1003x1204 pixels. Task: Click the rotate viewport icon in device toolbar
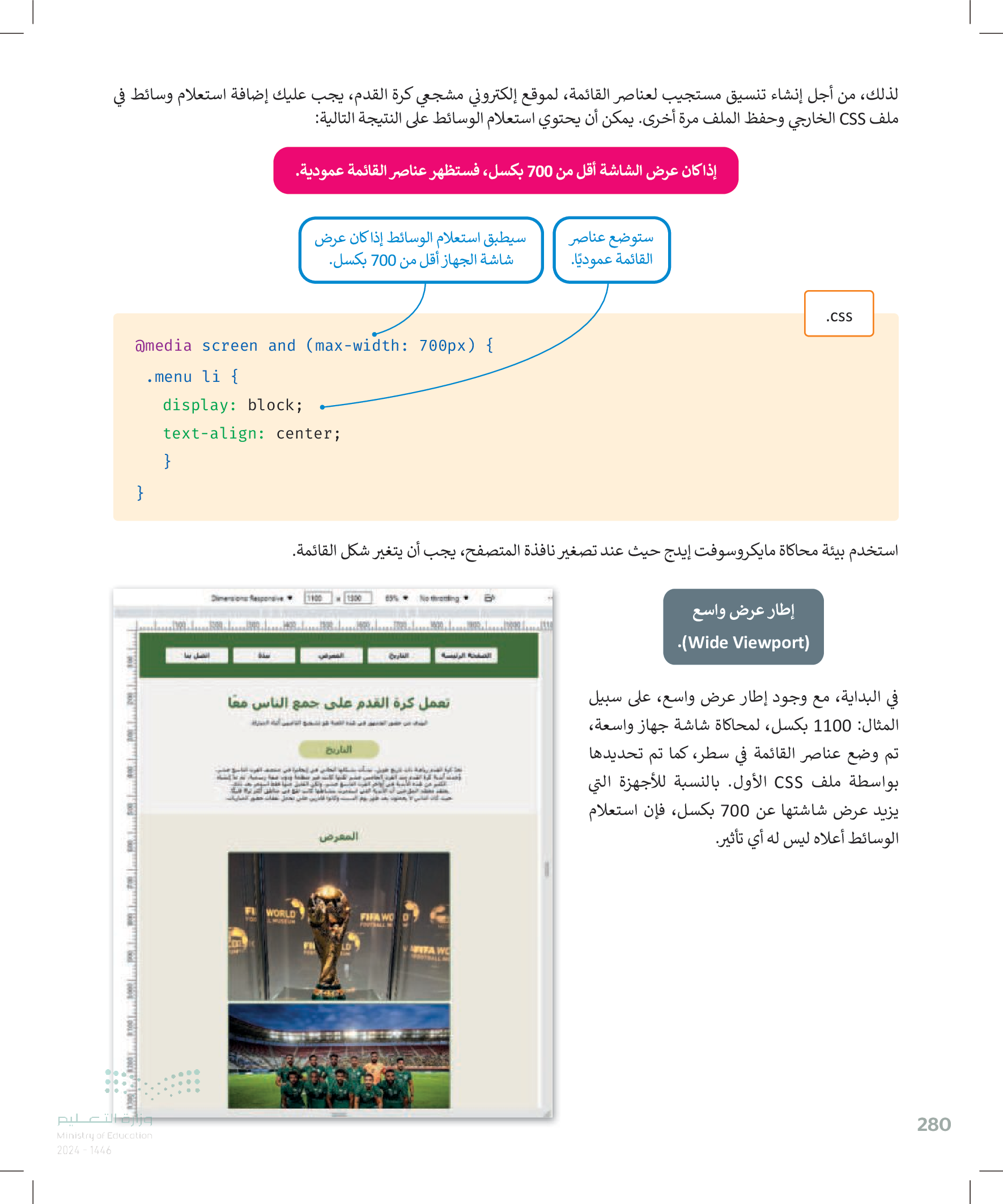489,598
